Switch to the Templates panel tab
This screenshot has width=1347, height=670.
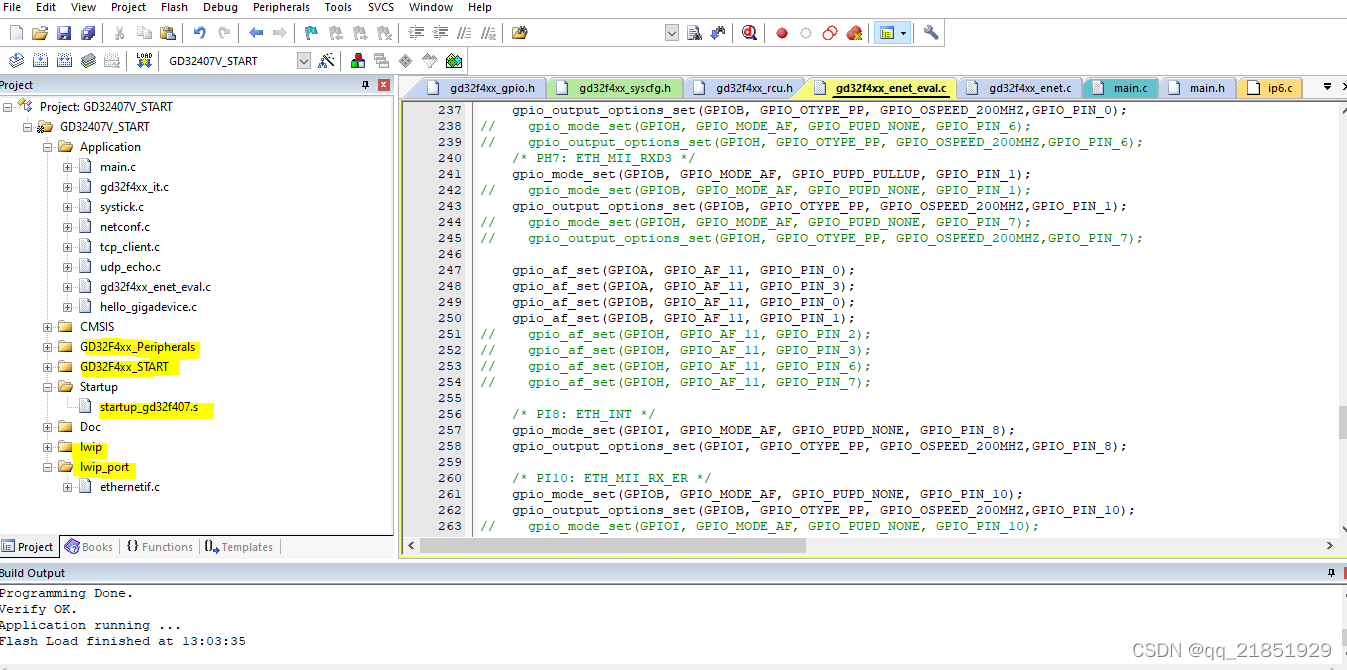238,547
